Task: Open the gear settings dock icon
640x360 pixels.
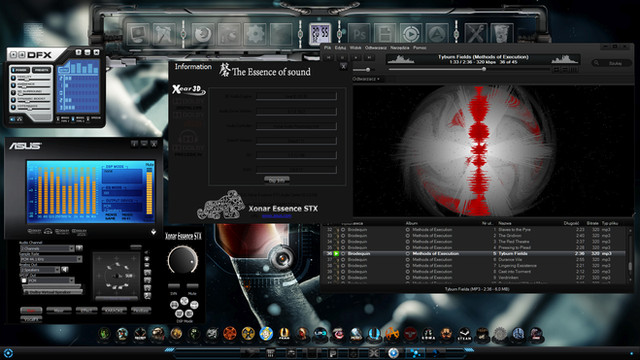Action: pos(255,34)
